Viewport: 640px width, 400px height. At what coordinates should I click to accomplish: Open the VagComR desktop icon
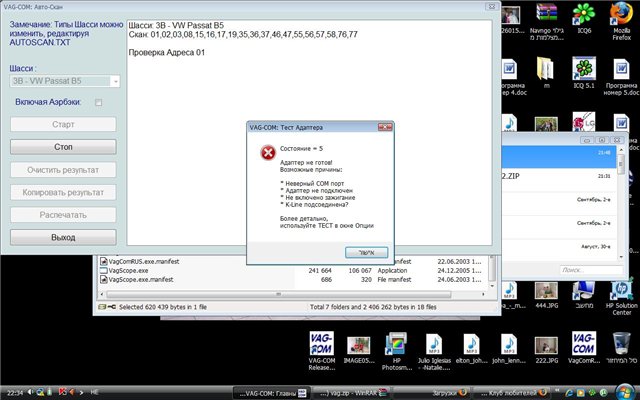point(584,348)
